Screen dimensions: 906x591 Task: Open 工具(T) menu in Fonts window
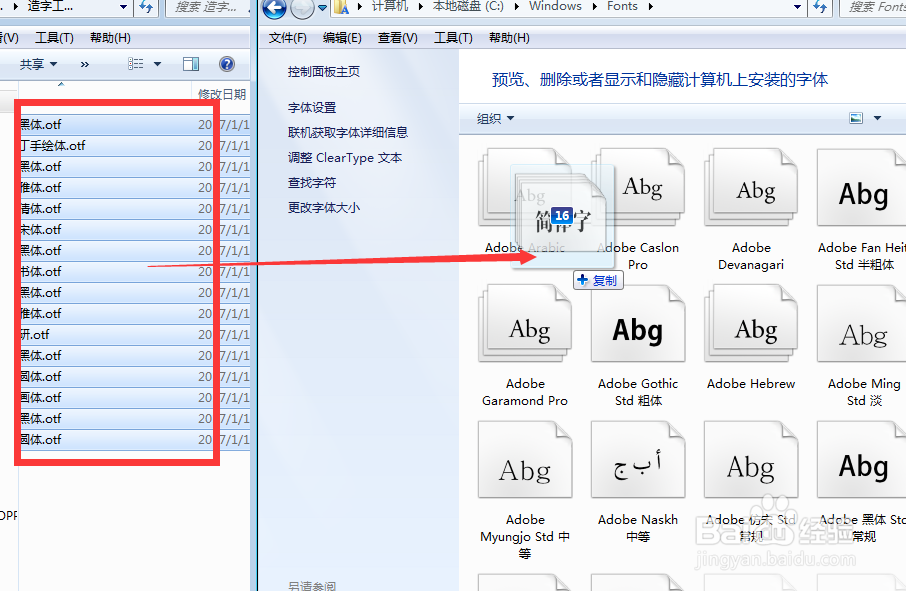453,38
